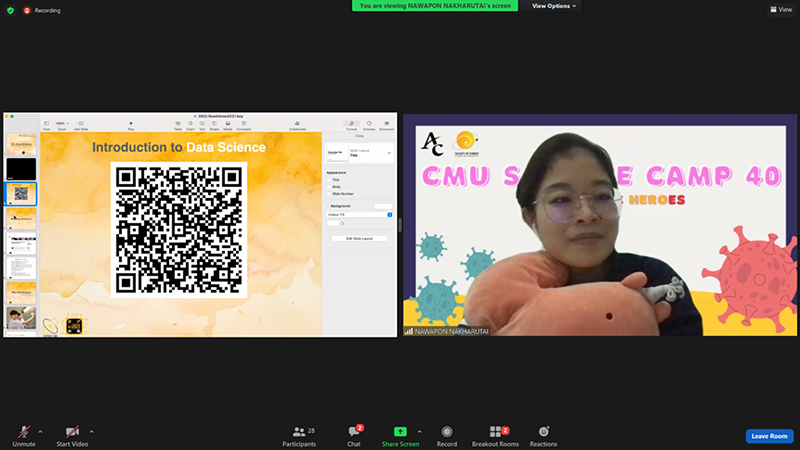Open the Colour Fill dropdown
800x450 pixels.
tap(360, 215)
